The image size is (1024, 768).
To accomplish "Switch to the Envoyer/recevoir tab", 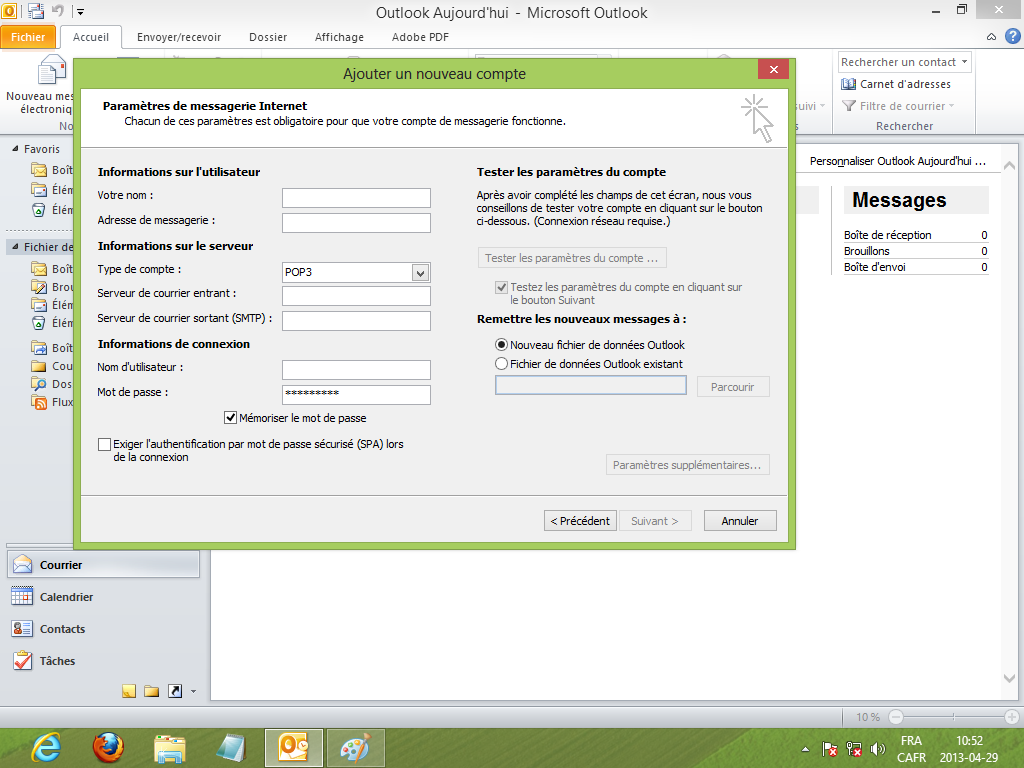I will point(179,37).
